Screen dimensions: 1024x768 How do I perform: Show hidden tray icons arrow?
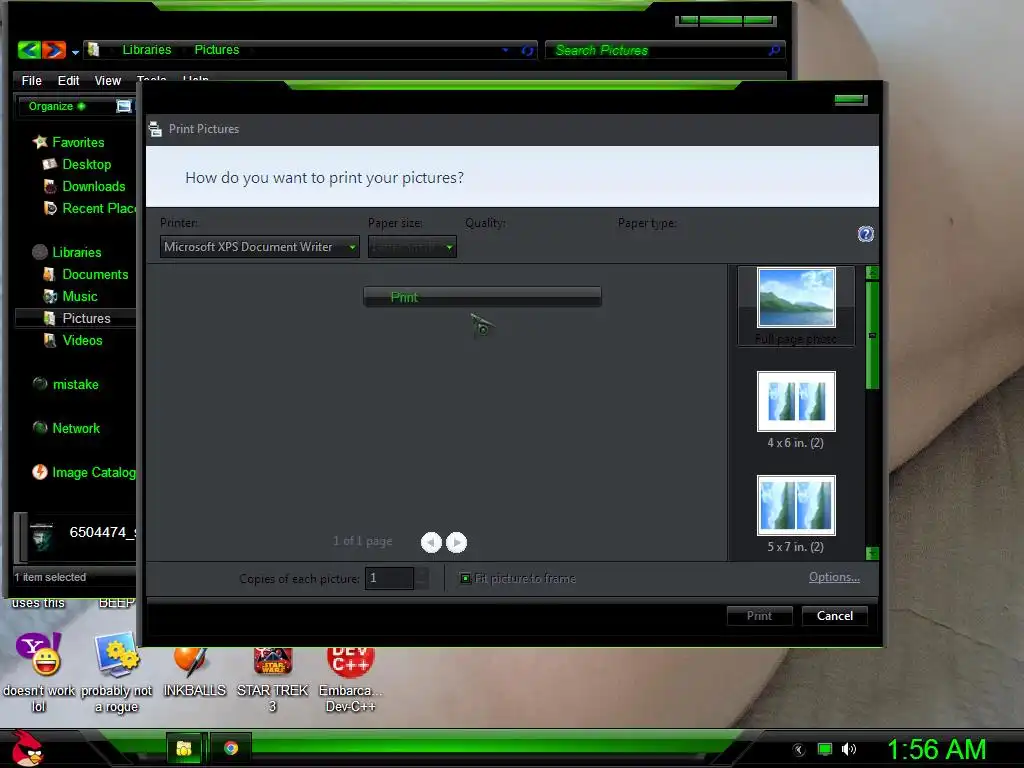799,750
